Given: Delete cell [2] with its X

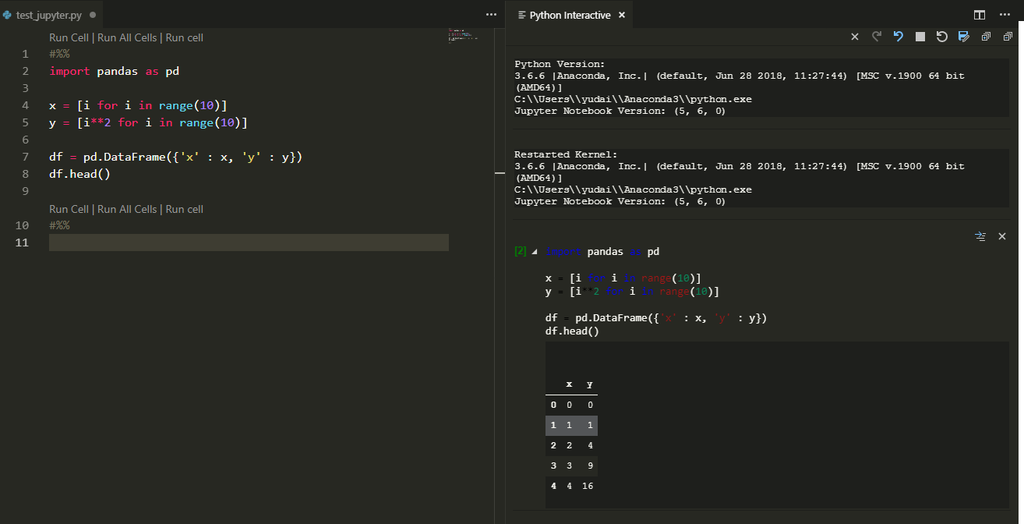Looking at the screenshot, I should [1002, 237].
